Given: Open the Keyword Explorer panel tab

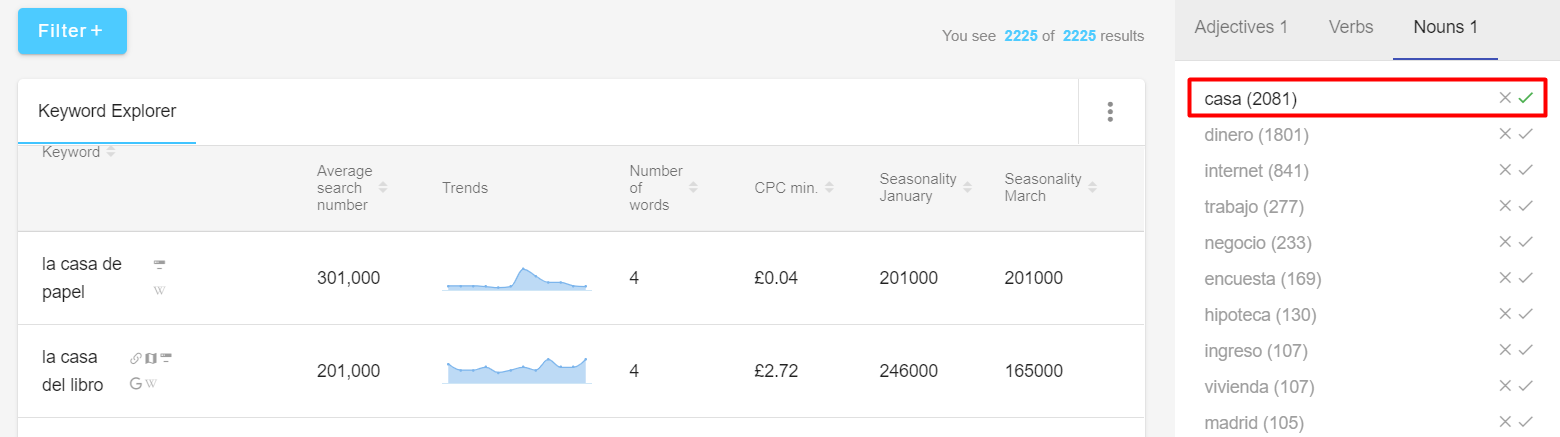Looking at the screenshot, I should point(107,111).
